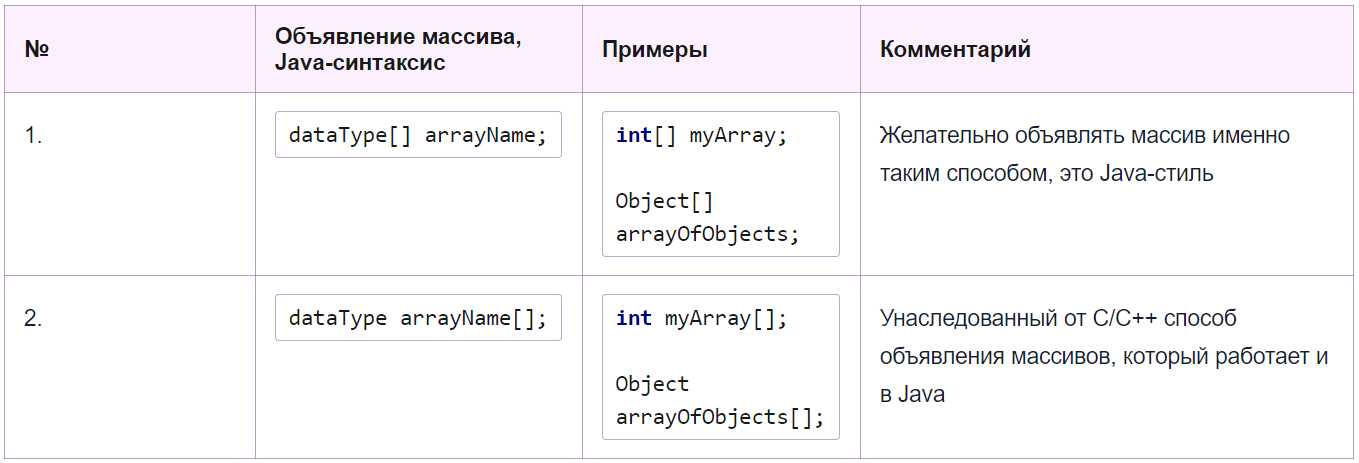Click row number "1." in the table
Screen dimensions: 1359x463
click(34, 136)
